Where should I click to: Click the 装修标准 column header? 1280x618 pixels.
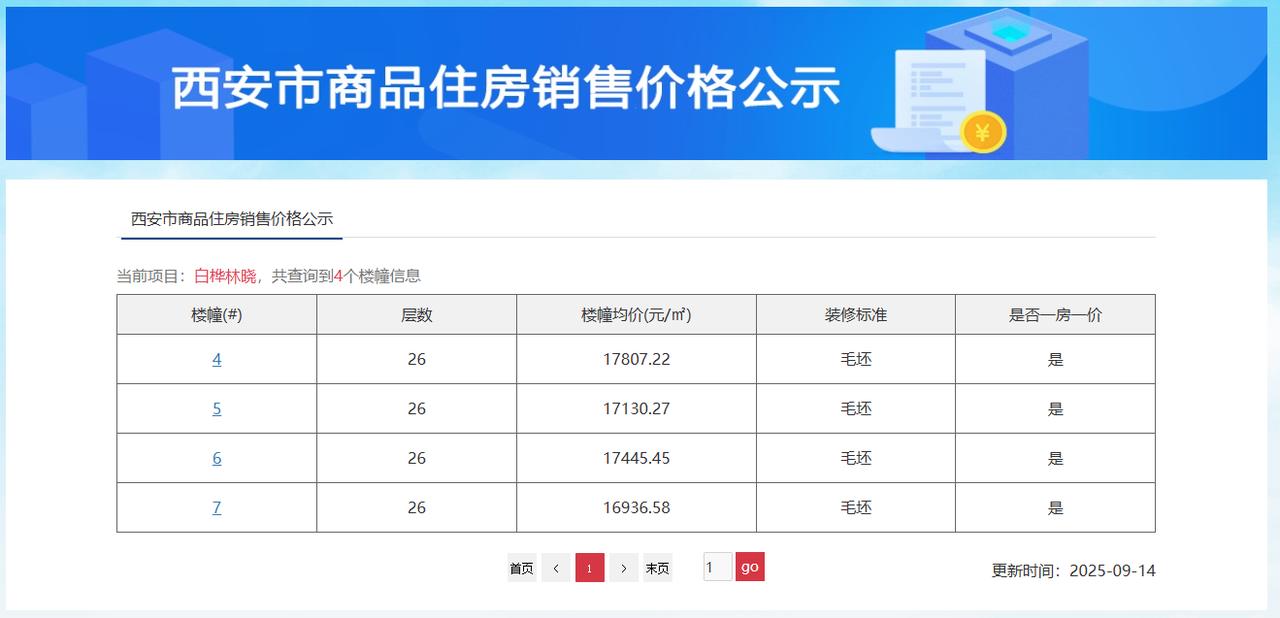click(x=856, y=315)
